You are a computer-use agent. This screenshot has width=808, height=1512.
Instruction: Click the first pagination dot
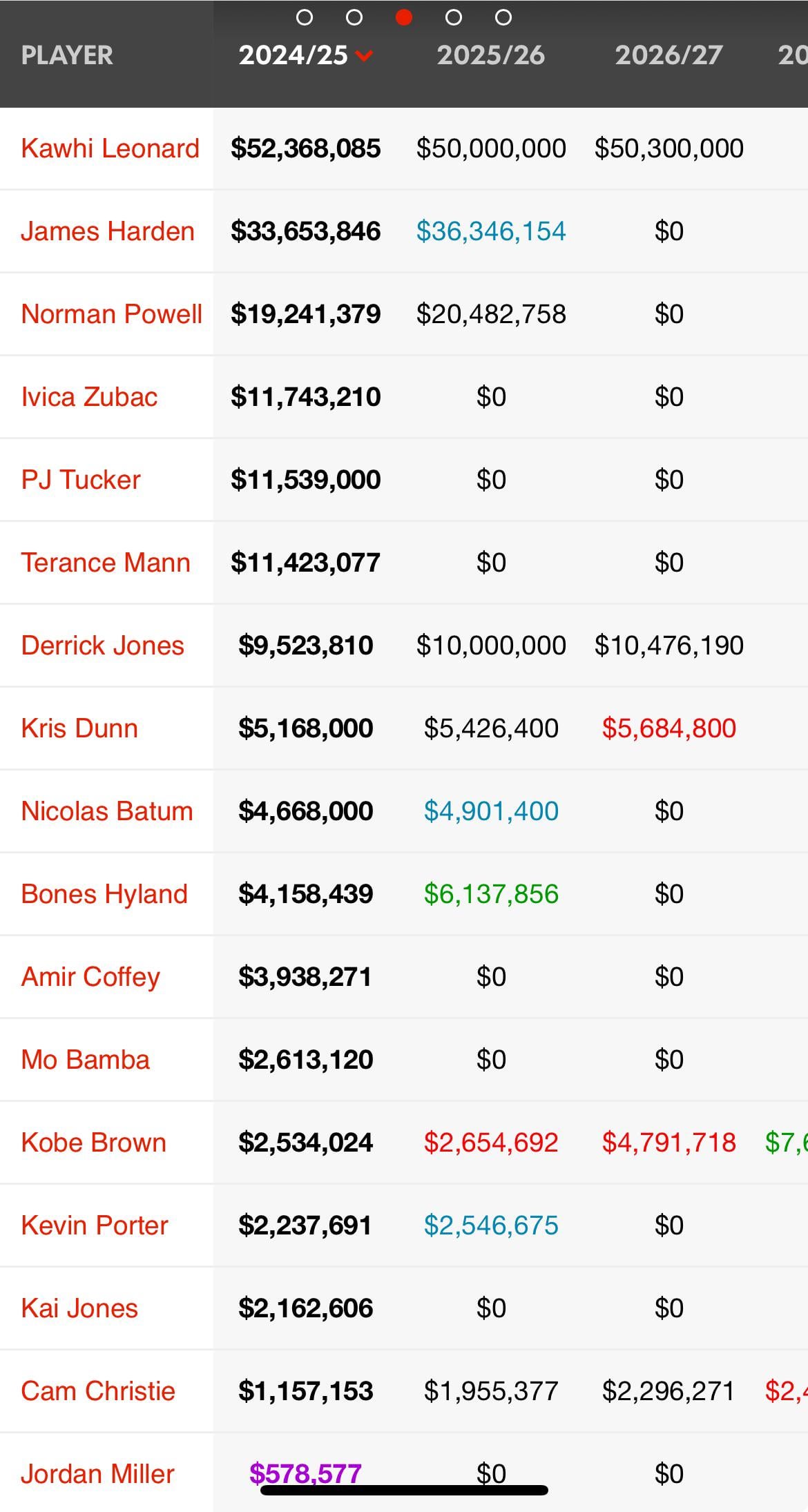coord(305,18)
